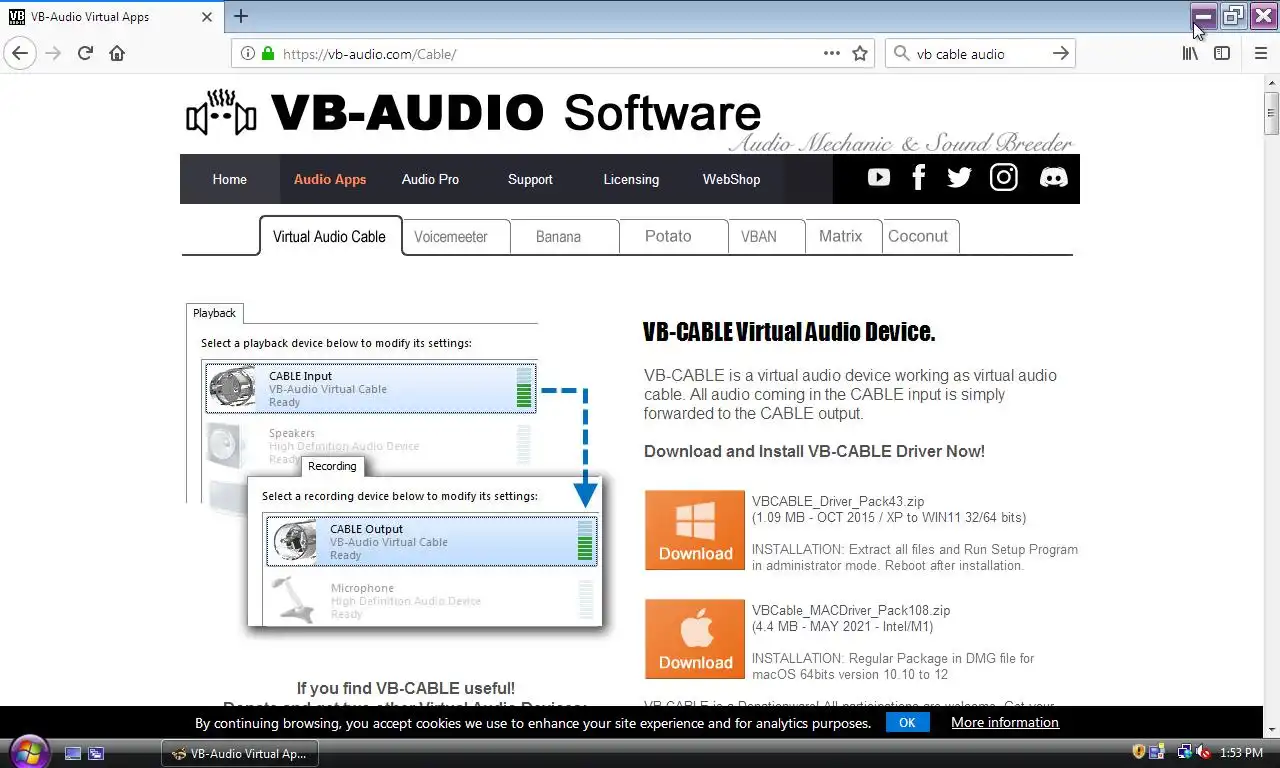The height and width of the screenshot is (768, 1280).
Task: Go back with the browser back arrow
Action: click(x=20, y=53)
